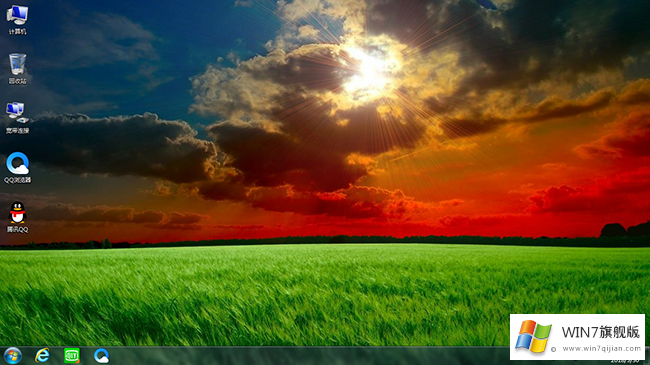The width and height of the screenshot is (650, 365).
Task: Click the 腾讯QQ text label
Action: (17, 229)
